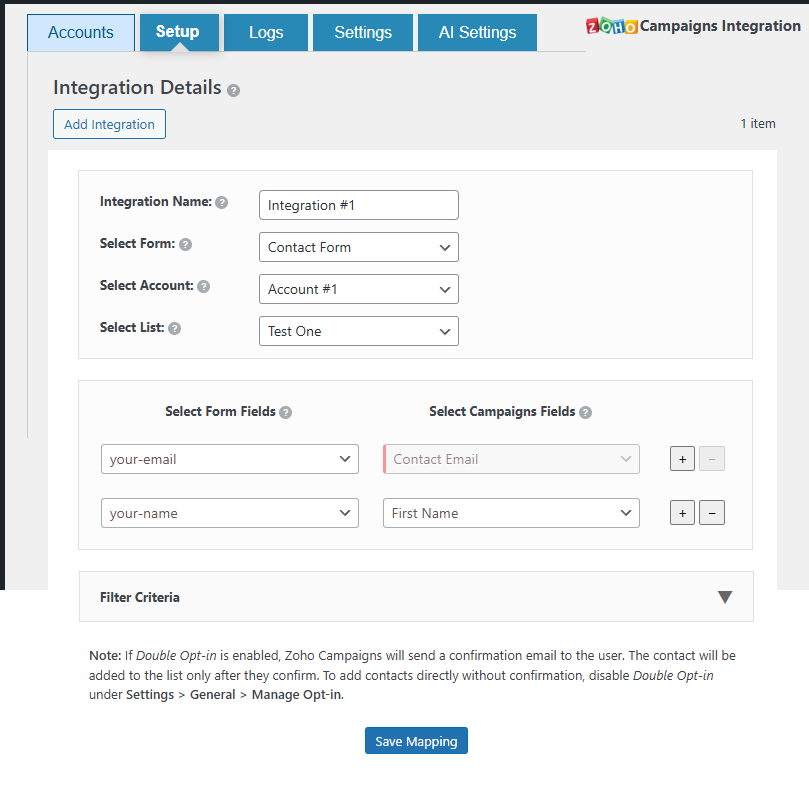Click help icon next to Integration Details
Image resolution: width=809 pixels, height=801 pixels.
coord(233,90)
